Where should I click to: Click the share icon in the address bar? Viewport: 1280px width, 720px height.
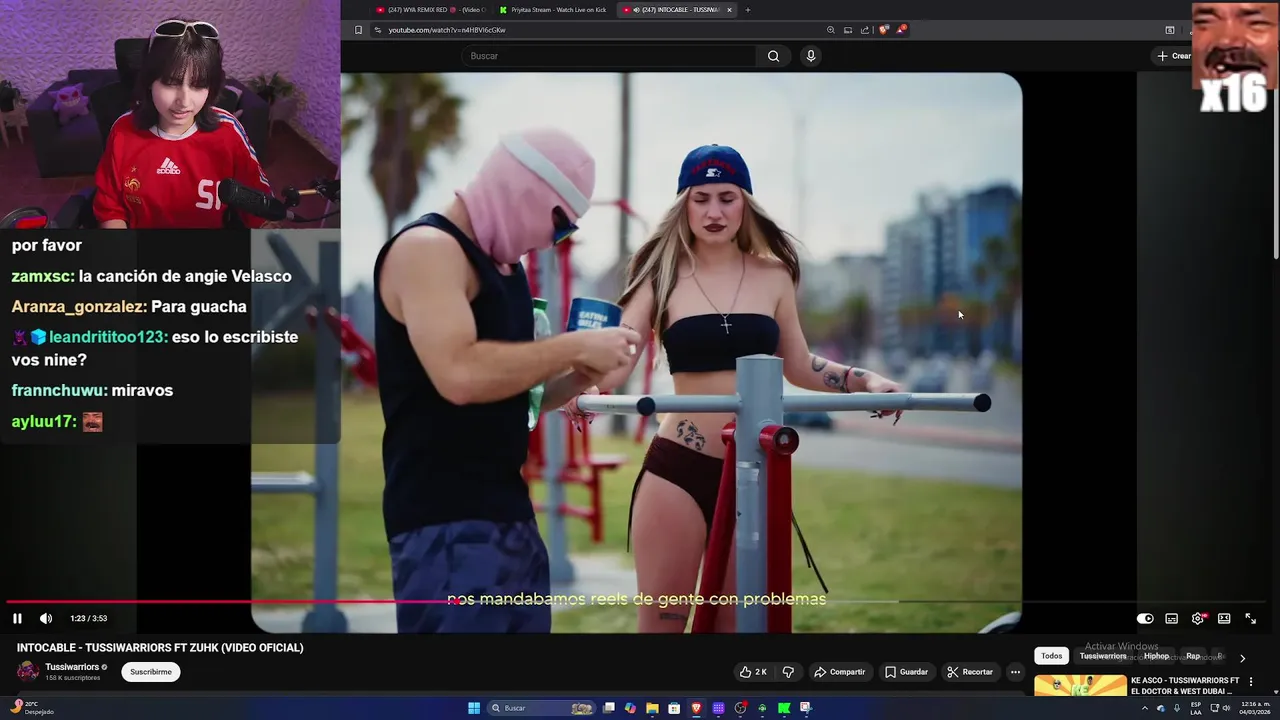point(865,30)
